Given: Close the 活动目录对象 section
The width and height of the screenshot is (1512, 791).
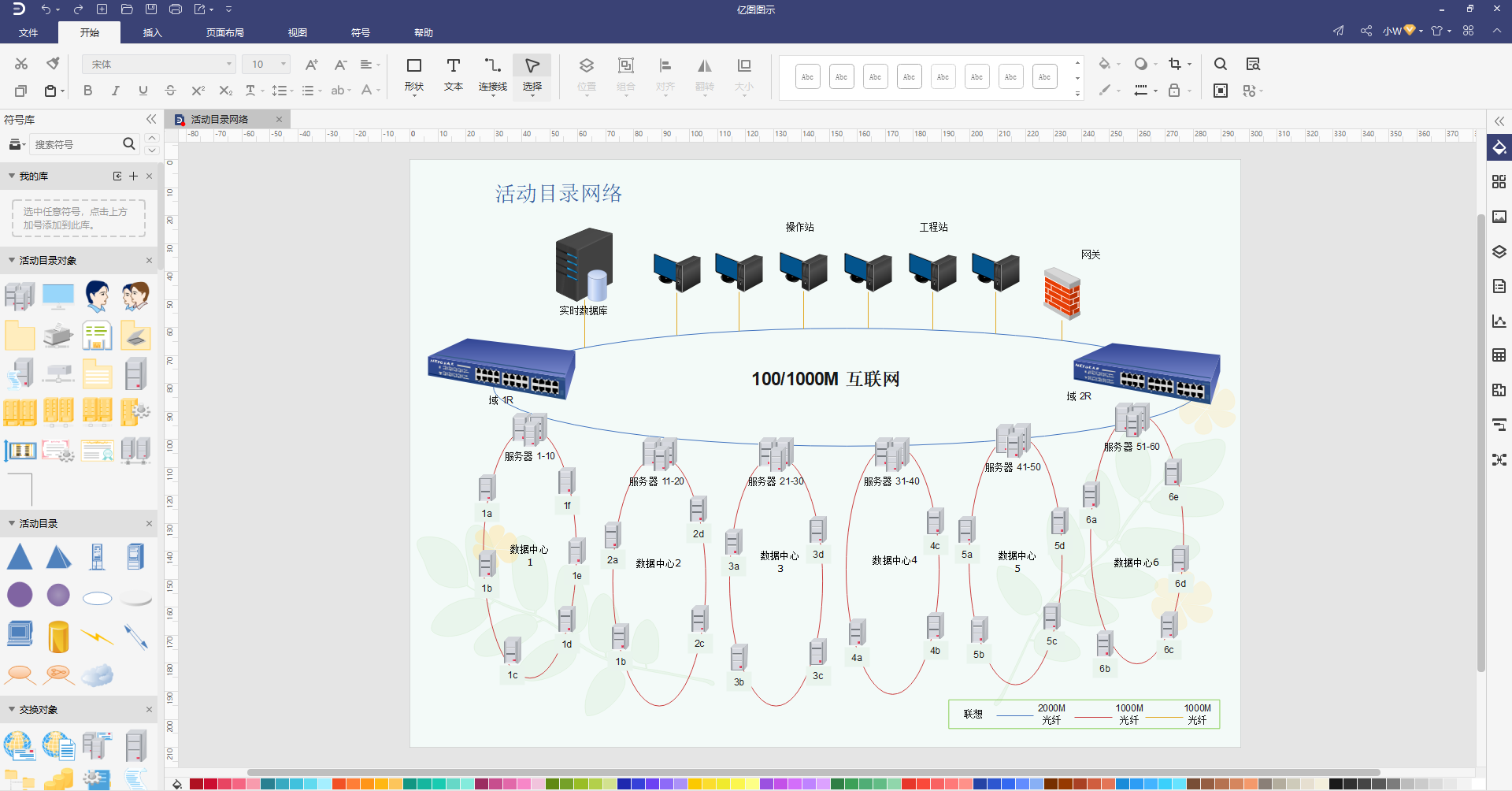Looking at the screenshot, I should click(x=150, y=260).
